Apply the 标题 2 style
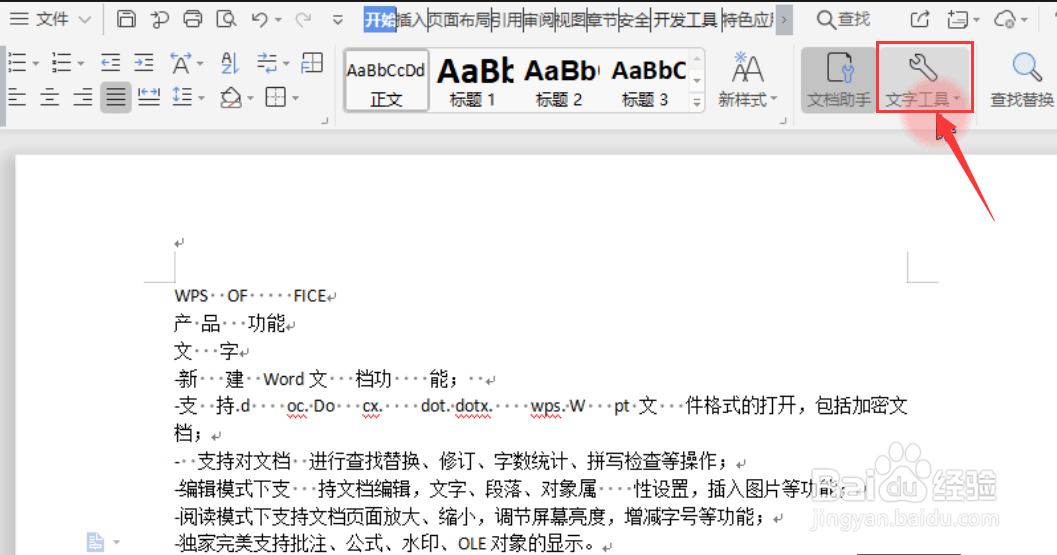This screenshot has width=1057, height=555. (x=559, y=81)
